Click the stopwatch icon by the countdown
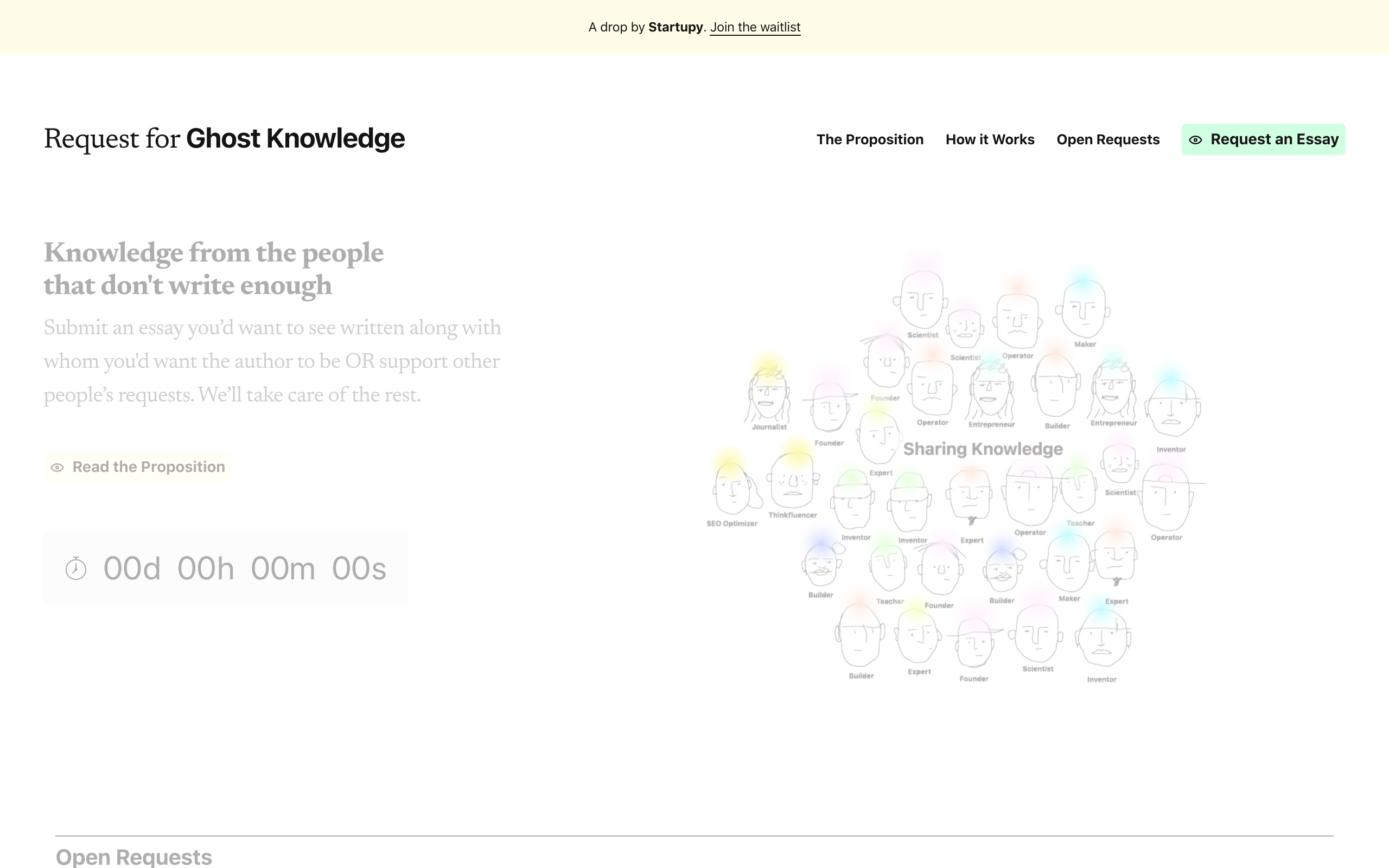Viewport: 1389px width, 868px height. [x=76, y=569]
